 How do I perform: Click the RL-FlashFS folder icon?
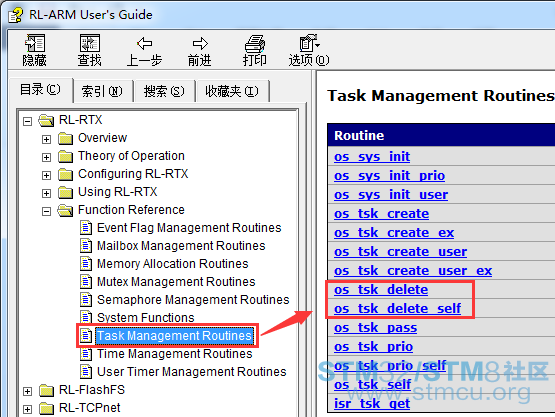tap(46, 390)
